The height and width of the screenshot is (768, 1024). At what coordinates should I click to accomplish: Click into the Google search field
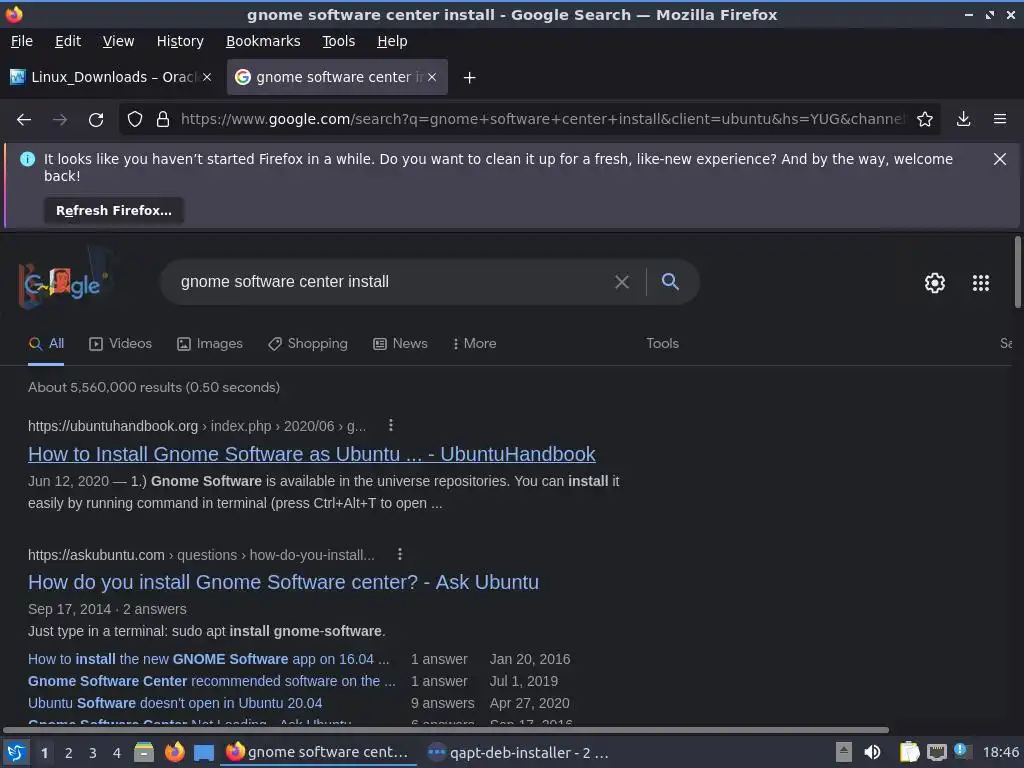coord(392,282)
